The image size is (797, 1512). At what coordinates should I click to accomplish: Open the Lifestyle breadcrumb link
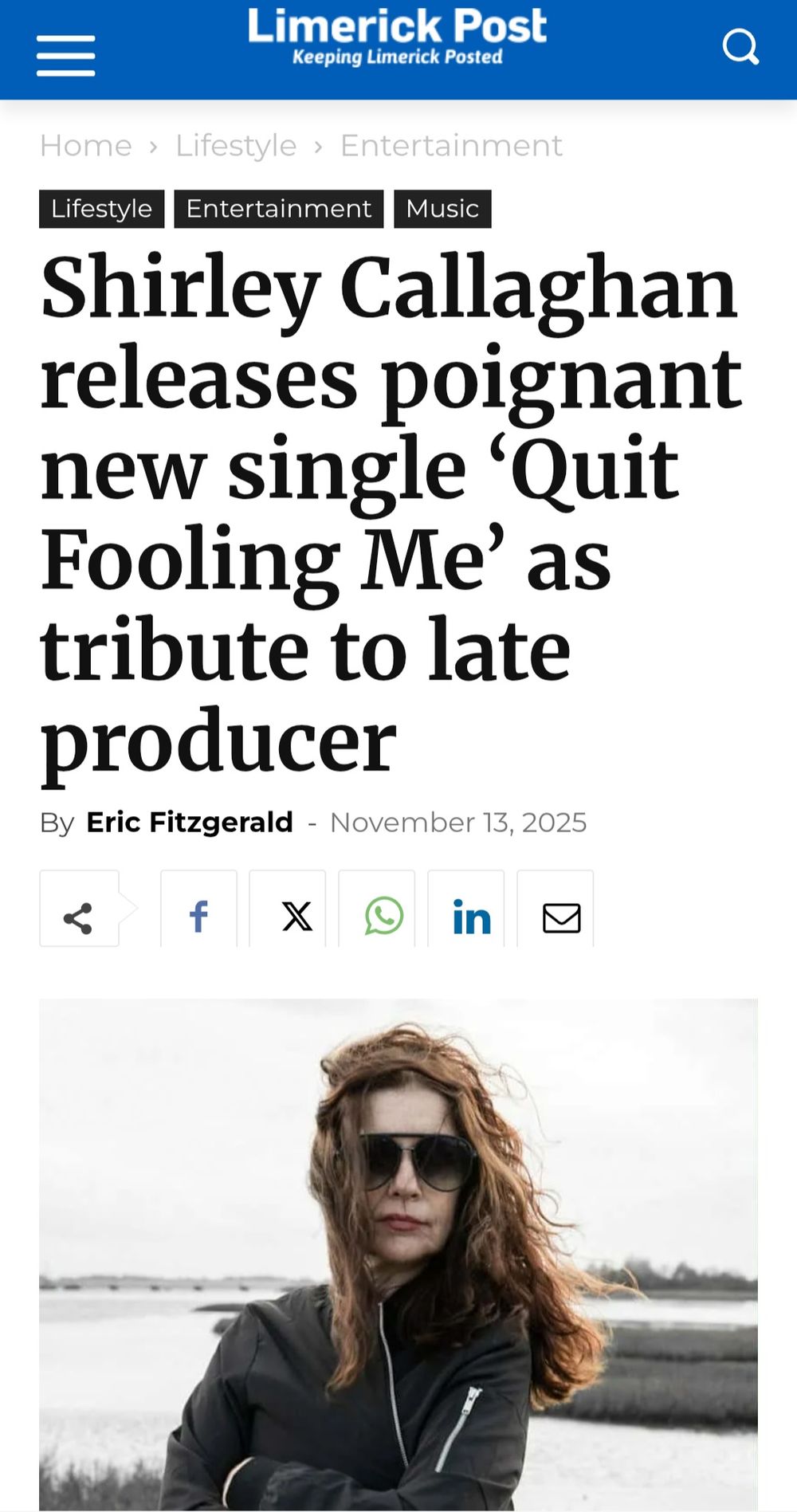pyautogui.click(x=236, y=145)
